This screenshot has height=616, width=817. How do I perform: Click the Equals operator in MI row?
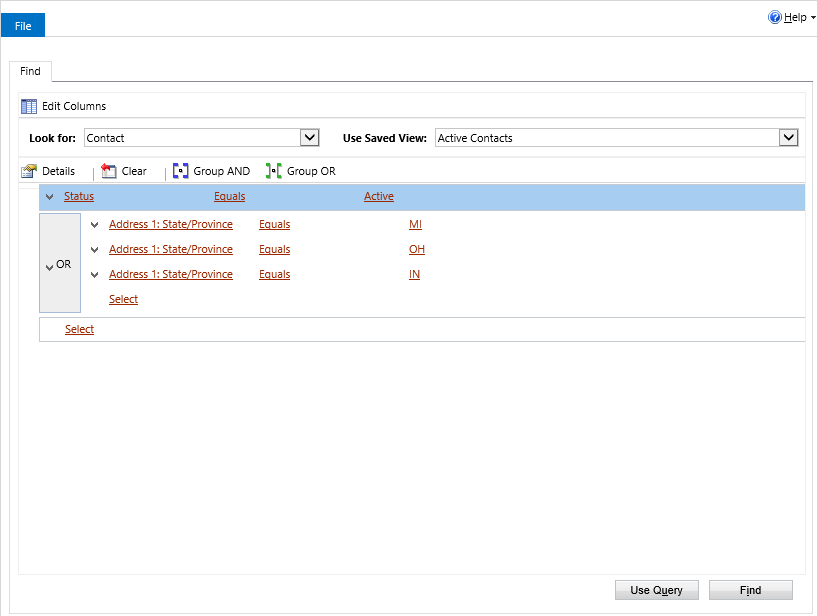[x=275, y=225]
